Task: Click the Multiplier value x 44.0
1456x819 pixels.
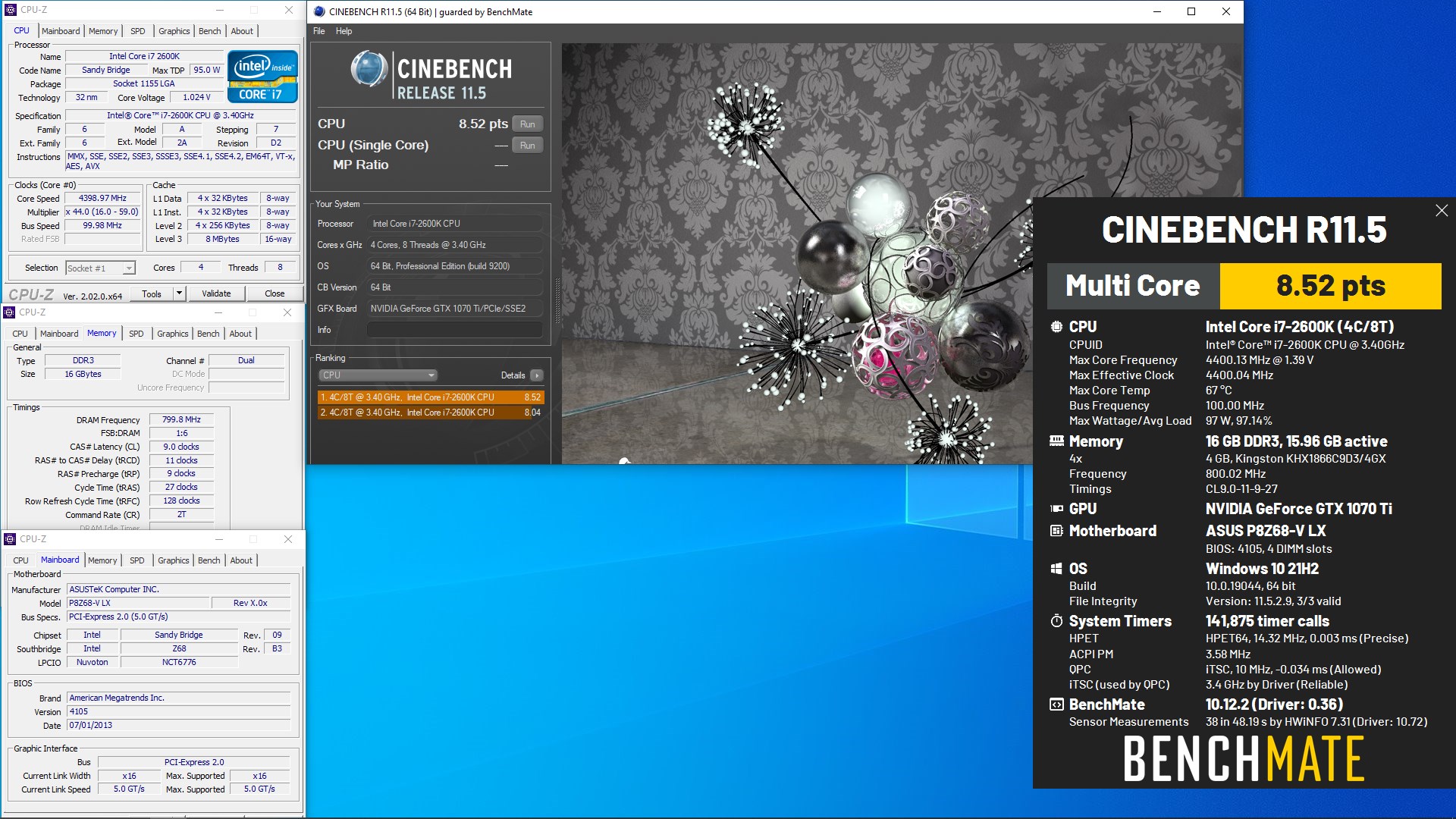Action: point(102,212)
